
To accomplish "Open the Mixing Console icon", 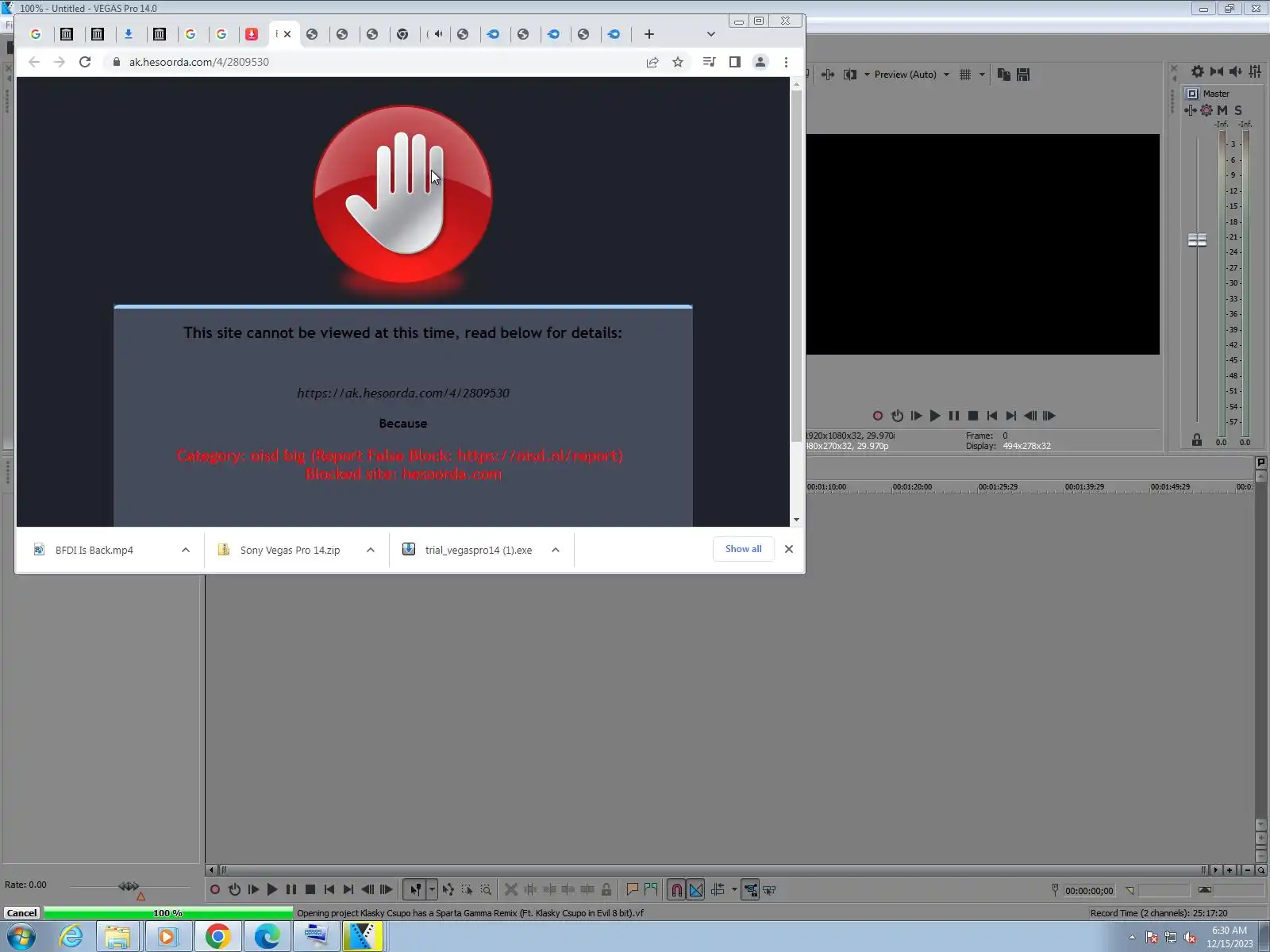I will (1255, 71).
